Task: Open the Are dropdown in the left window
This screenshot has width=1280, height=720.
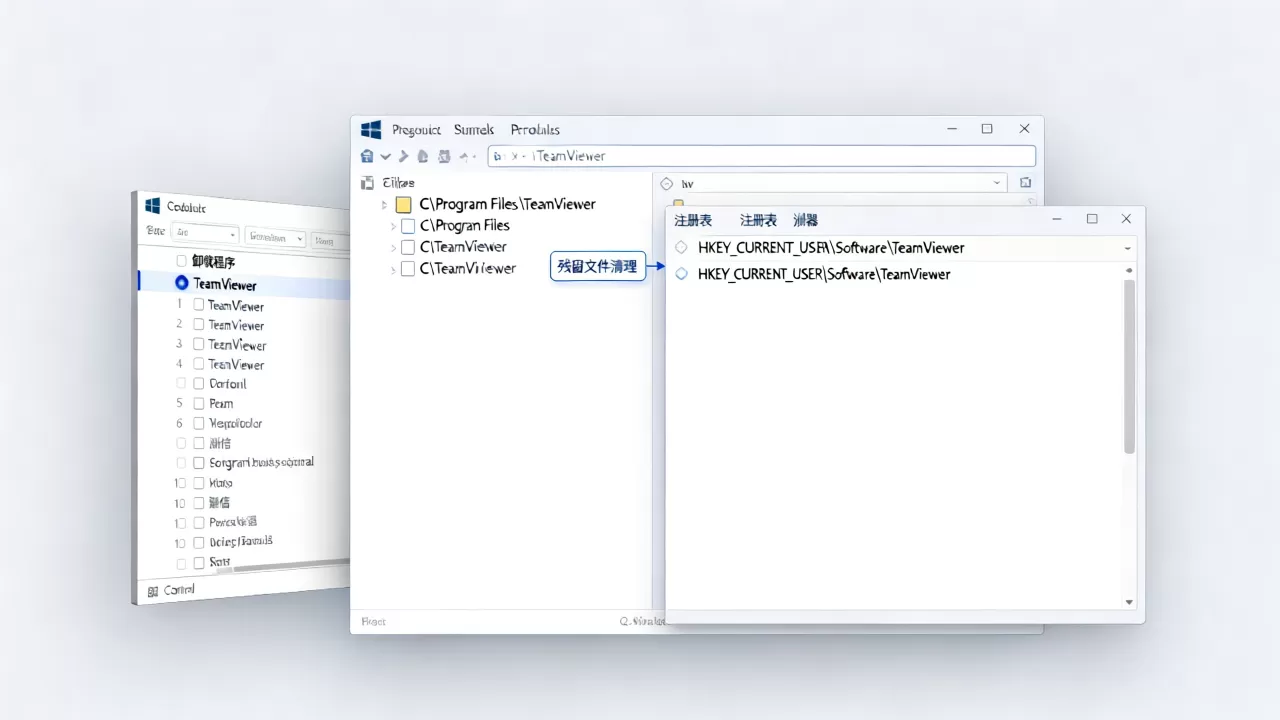Action: pyautogui.click(x=205, y=235)
